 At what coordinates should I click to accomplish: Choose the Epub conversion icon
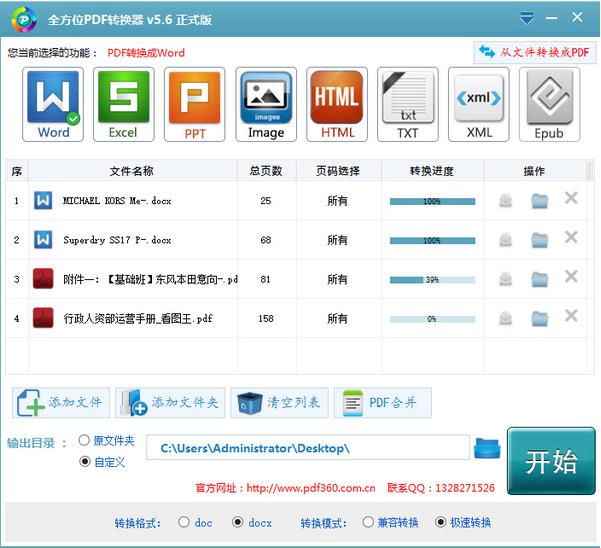549,105
